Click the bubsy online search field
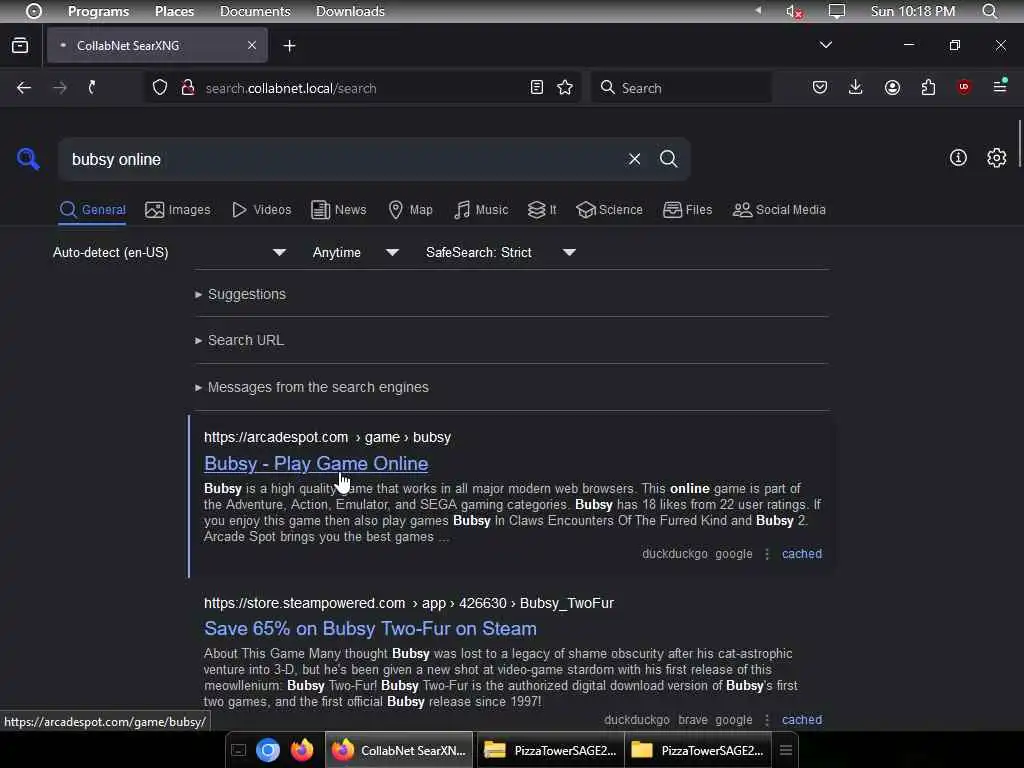The height and width of the screenshot is (768, 1024). 343,159
